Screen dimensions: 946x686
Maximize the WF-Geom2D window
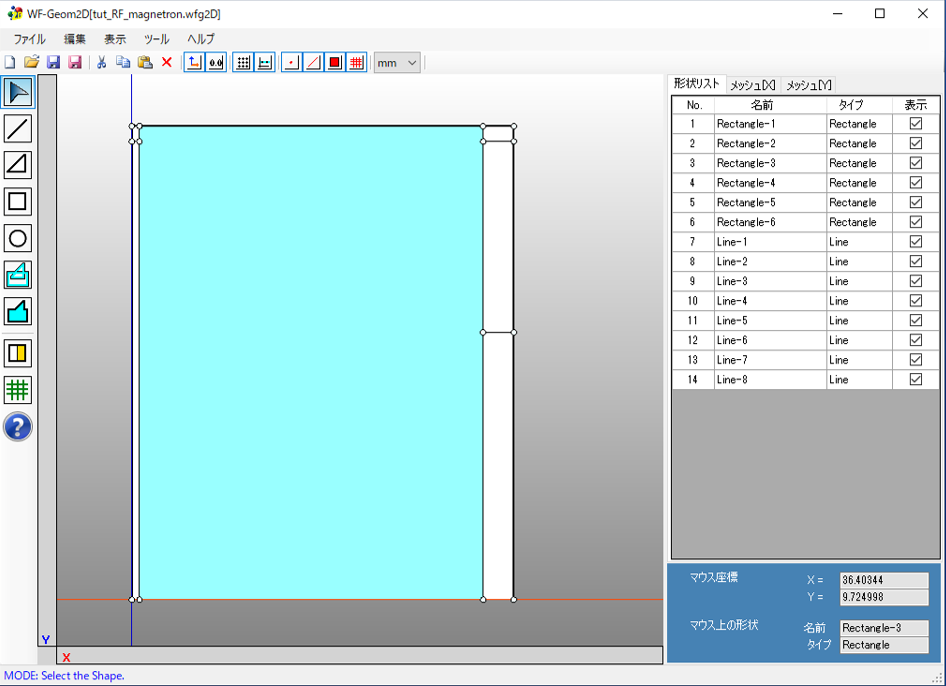tap(880, 13)
